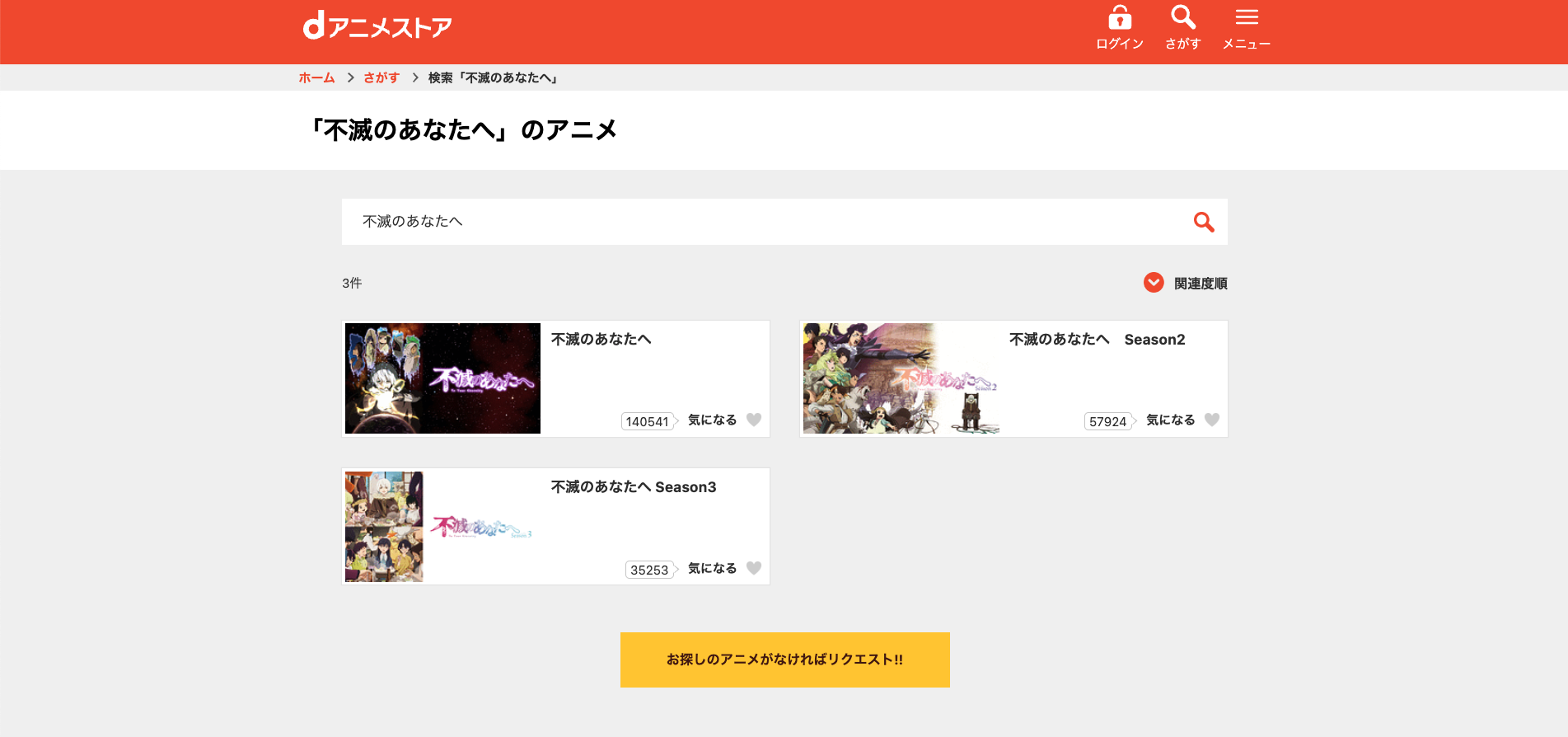Viewport: 1568px width, 737px height.
Task: Click the ログイン lock icon
Action: pos(1119,17)
